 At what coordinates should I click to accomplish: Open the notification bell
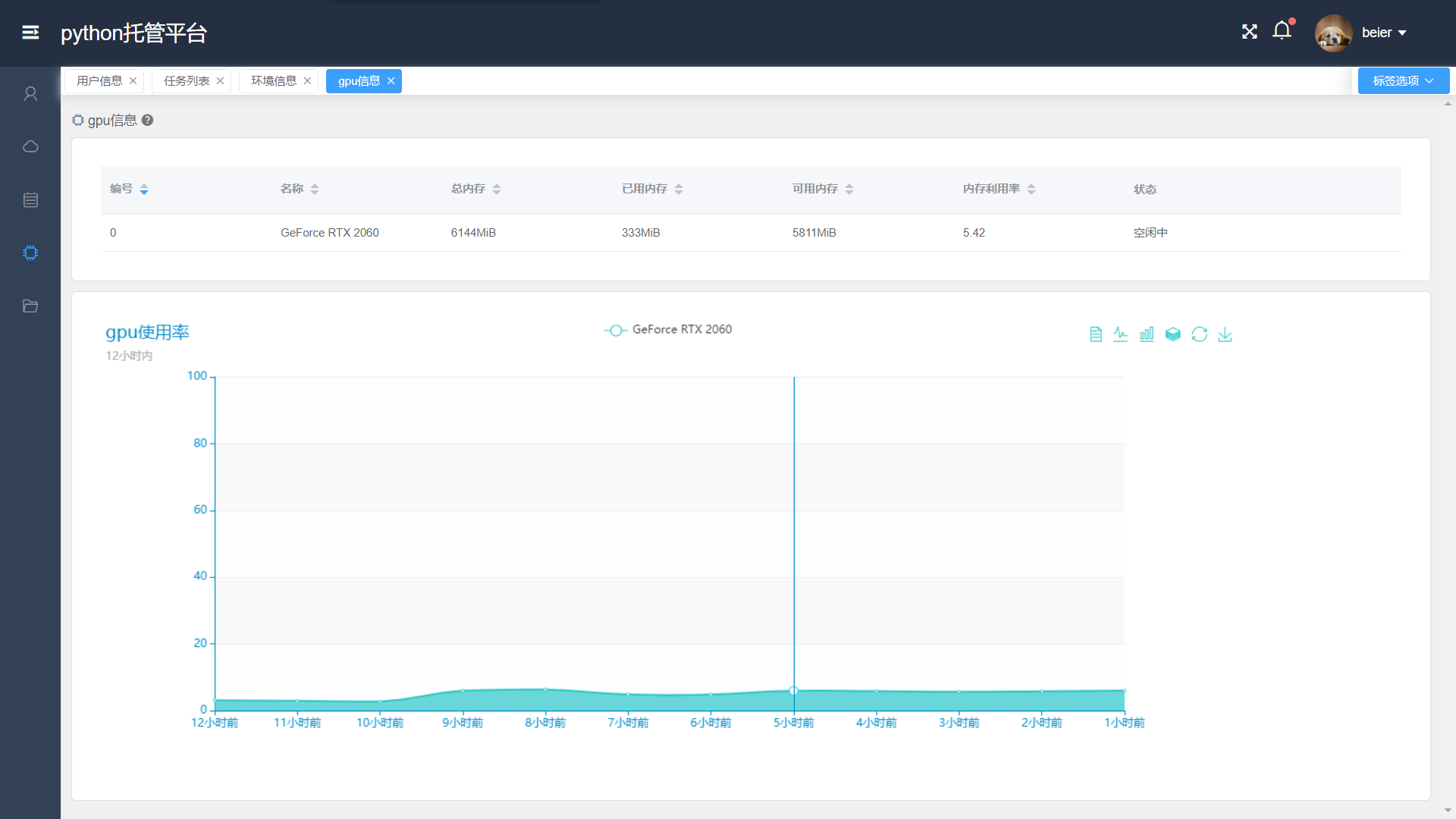(1282, 31)
